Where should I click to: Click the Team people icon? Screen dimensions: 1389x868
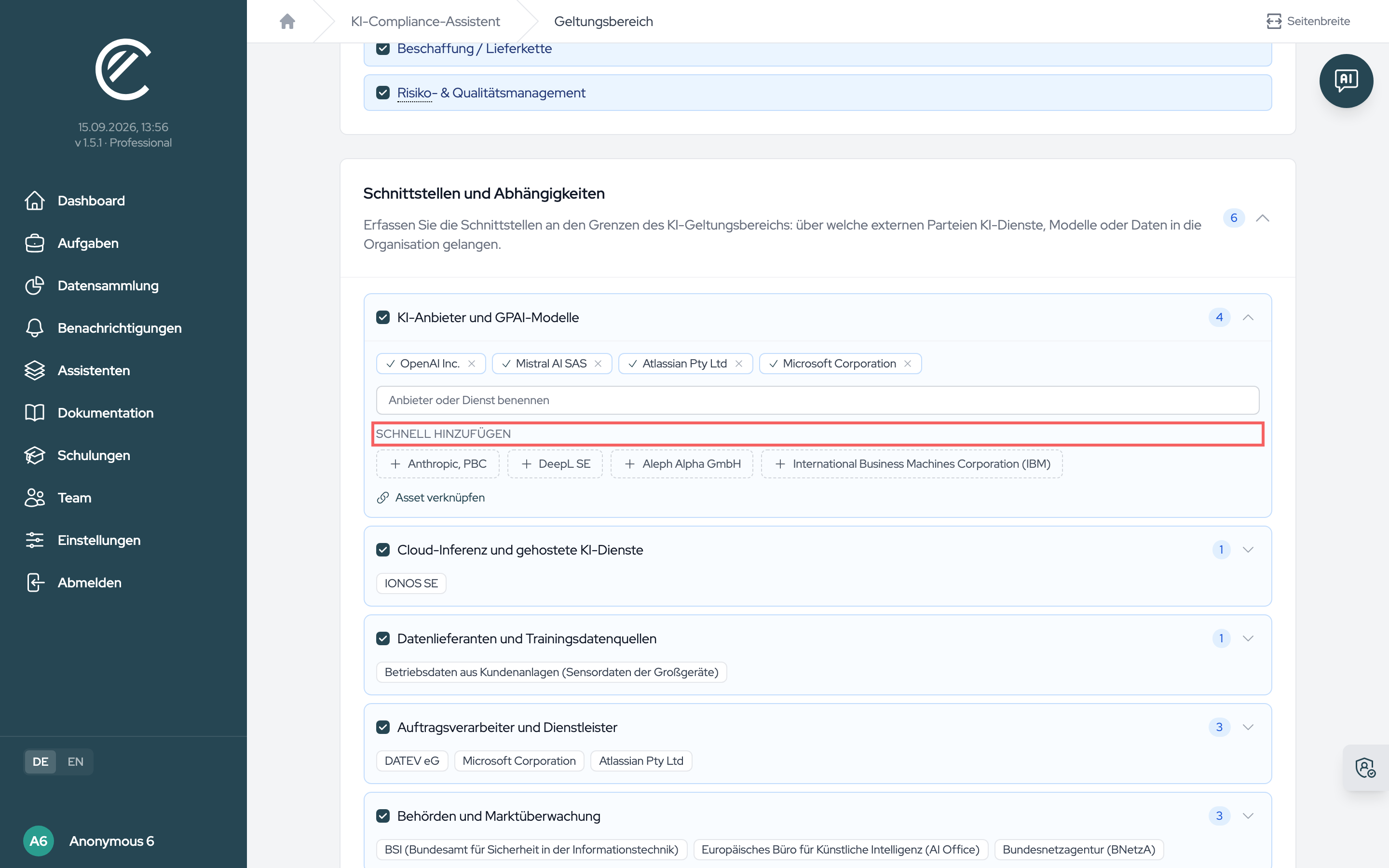coord(34,498)
